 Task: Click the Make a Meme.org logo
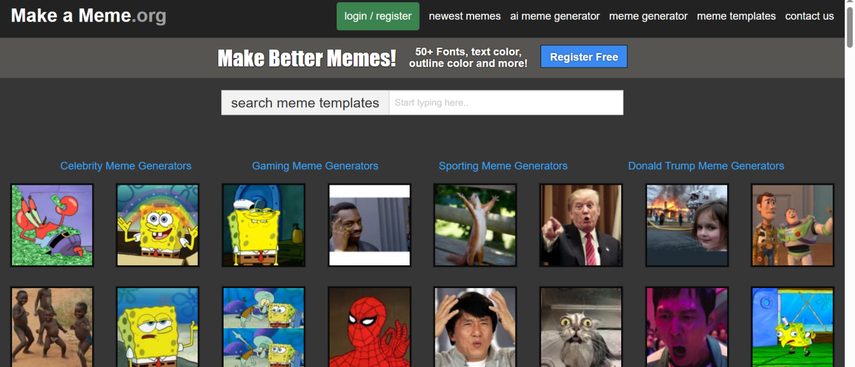pyautogui.click(x=88, y=16)
